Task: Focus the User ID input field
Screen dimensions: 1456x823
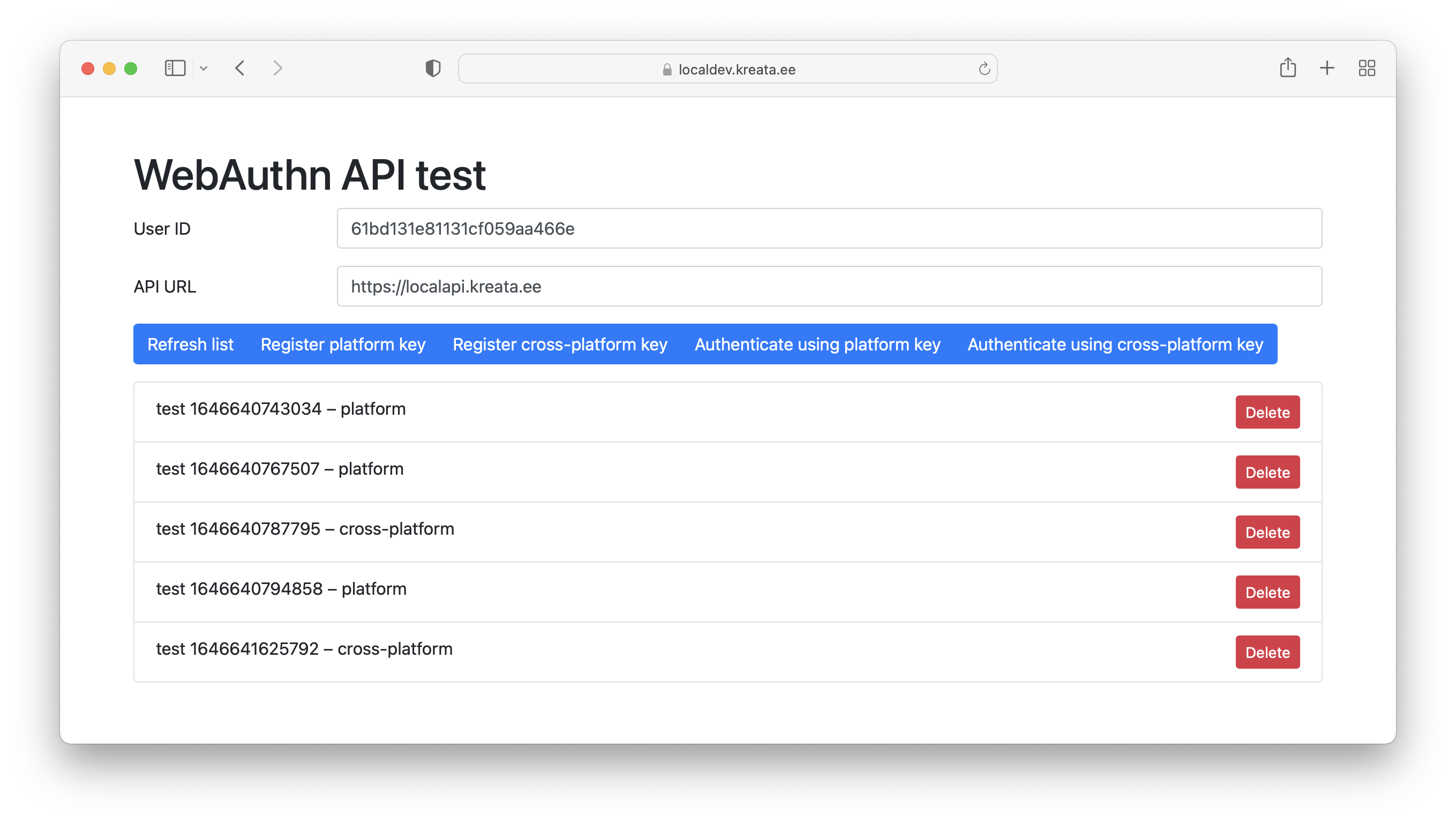Action: (x=829, y=228)
